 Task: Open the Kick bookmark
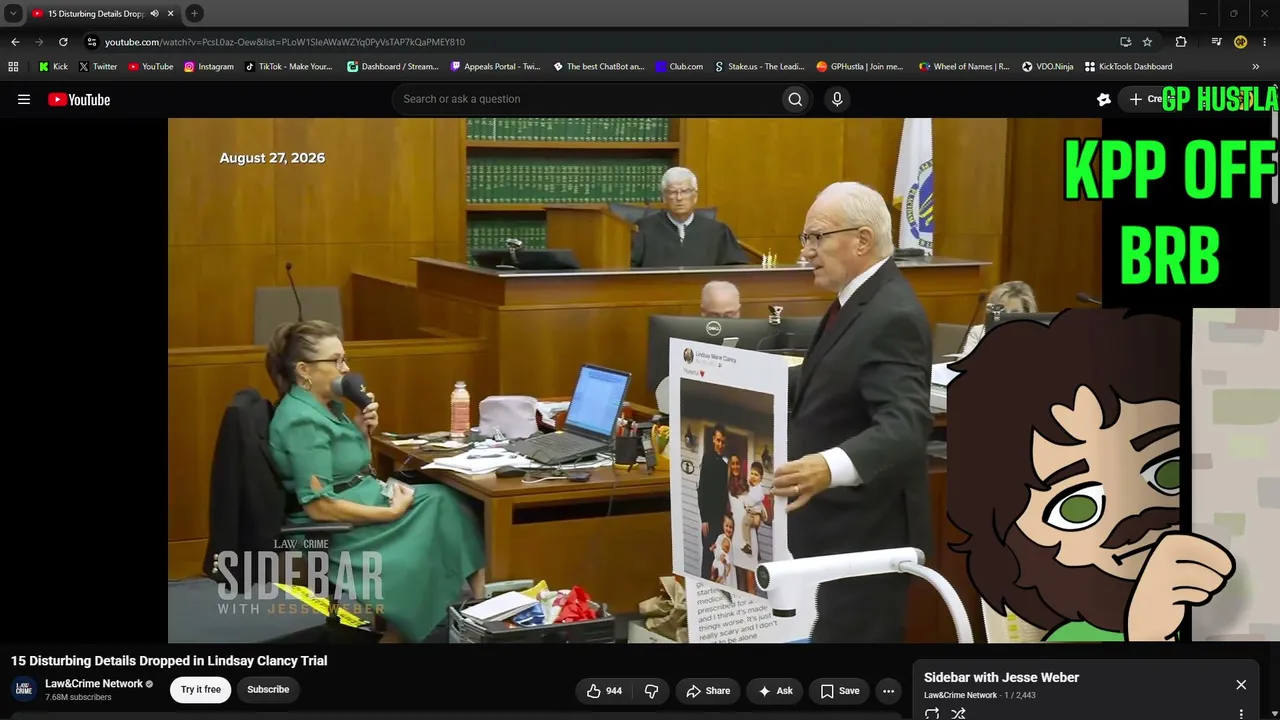[53, 67]
